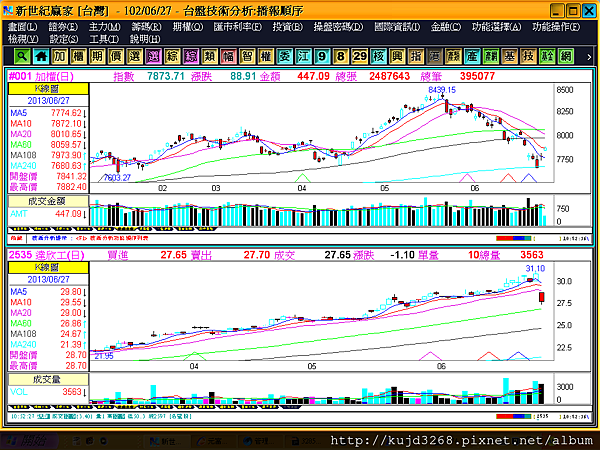Select the 加 (weighted index) toolbar icon
The image size is (600, 450).
point(60,57)
